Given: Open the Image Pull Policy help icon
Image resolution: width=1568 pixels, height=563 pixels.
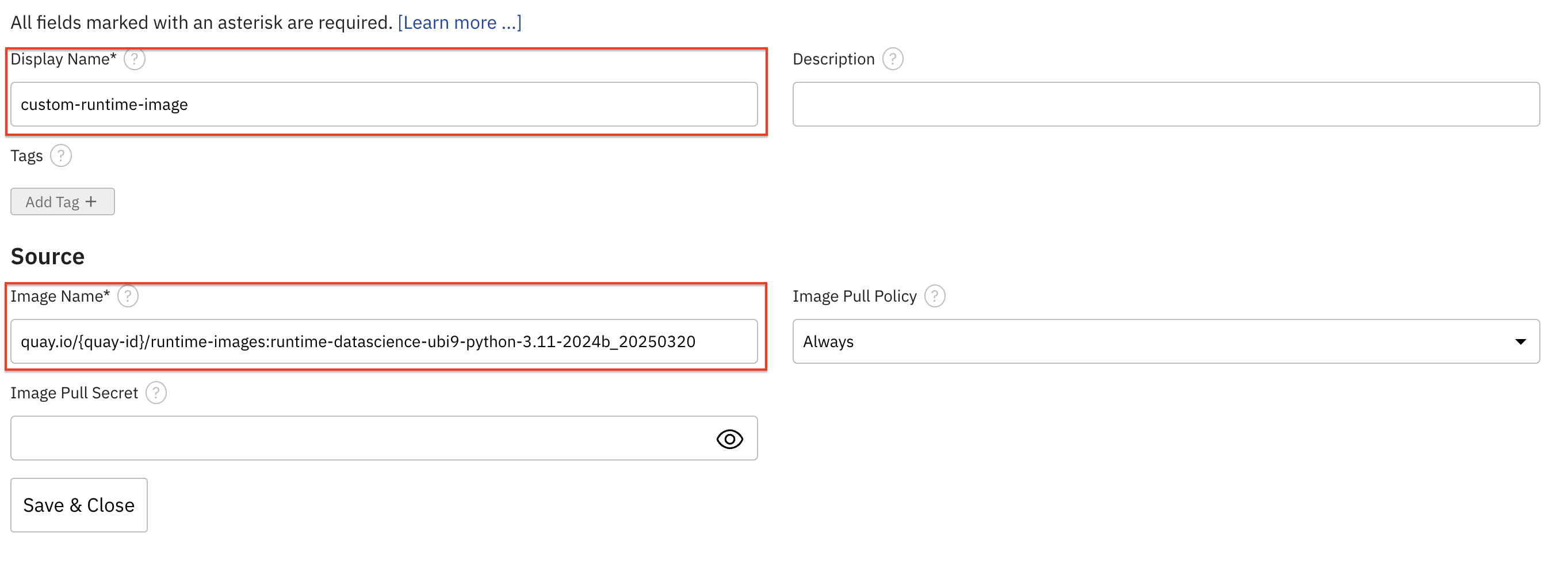Looking at the screenshot, I should (934, 296).
